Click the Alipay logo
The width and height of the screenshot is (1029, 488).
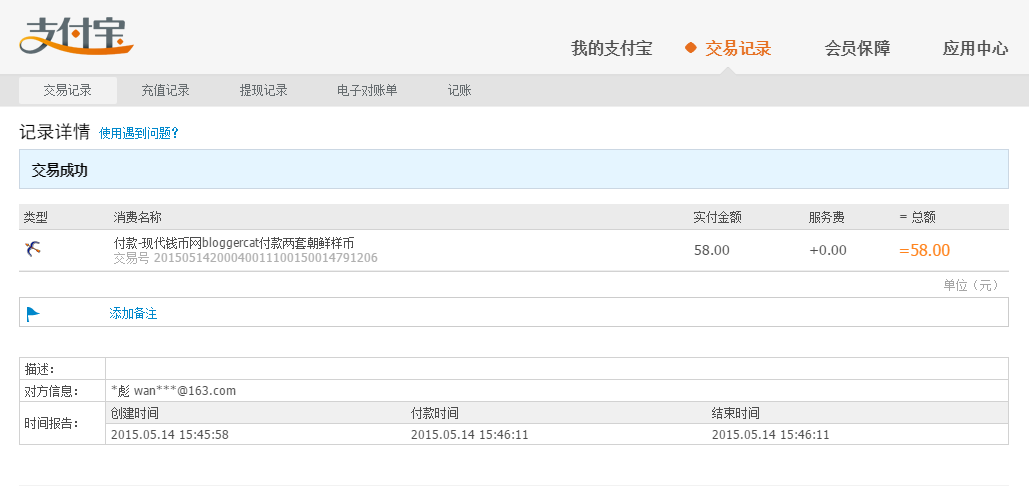pos(75,37)
